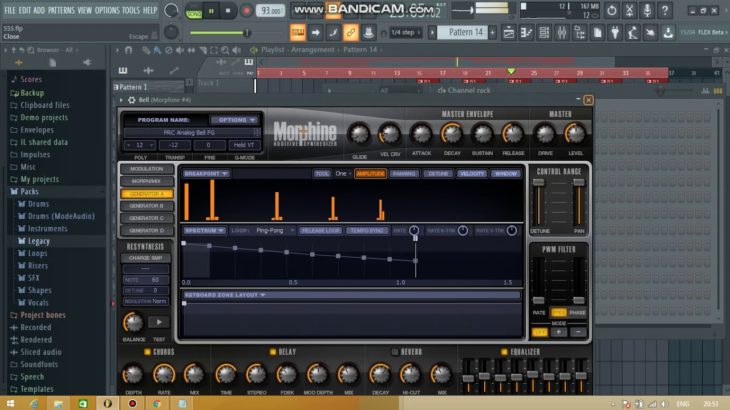Open the plugin picker plug icon
This screenshot has width=730, height=410.
(x=615, y=33)
